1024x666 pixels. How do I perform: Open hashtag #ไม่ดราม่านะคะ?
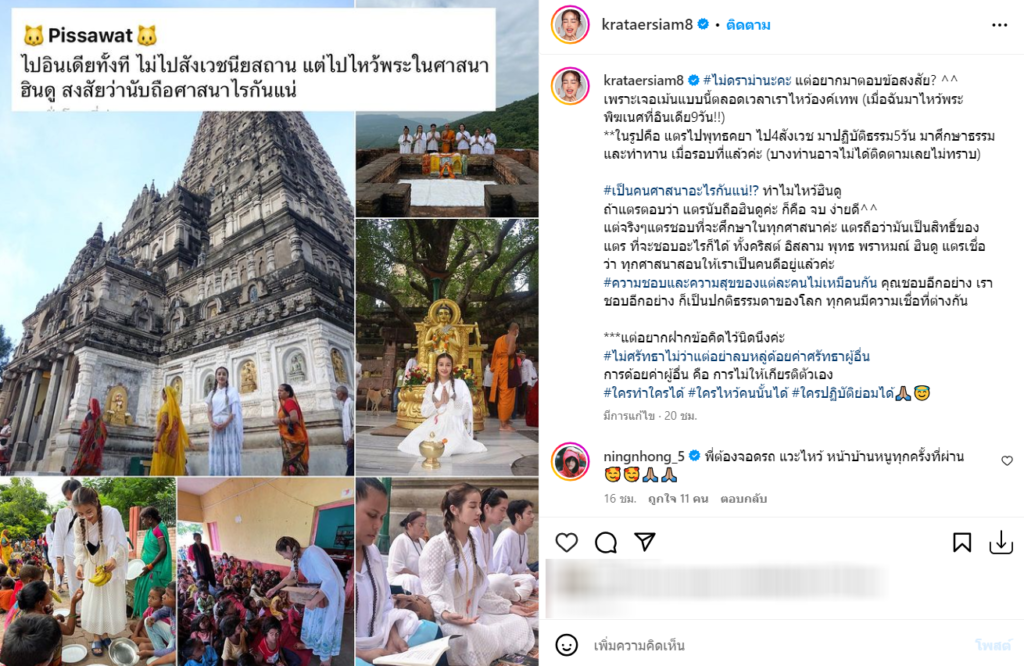click(x=747, y=80)
